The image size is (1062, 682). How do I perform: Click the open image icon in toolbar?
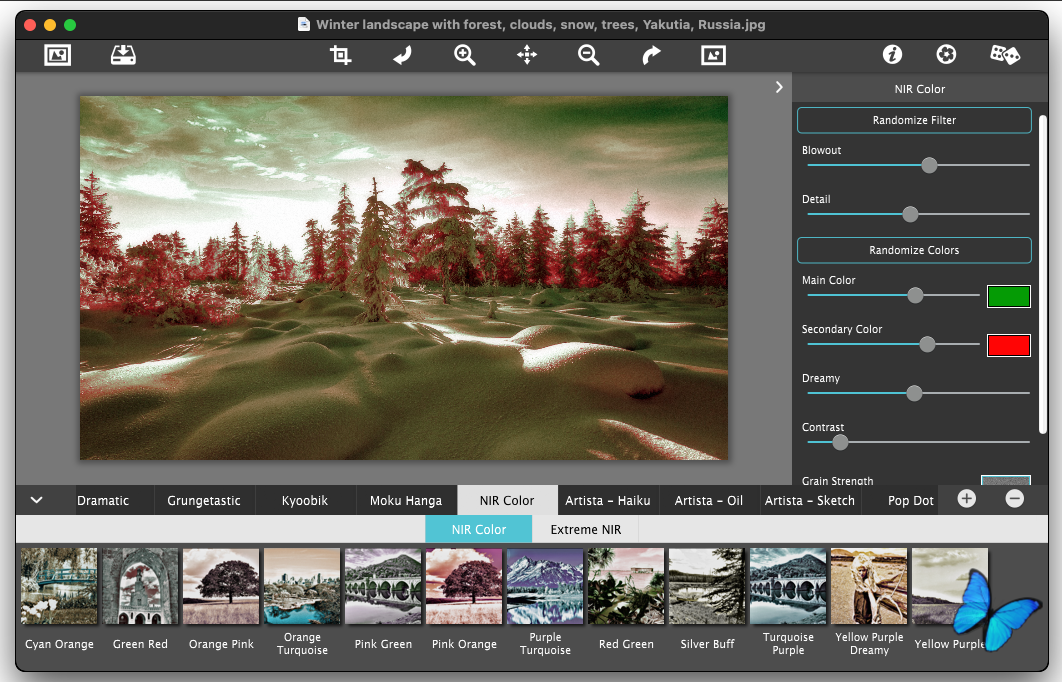click(x=58, y=56)
